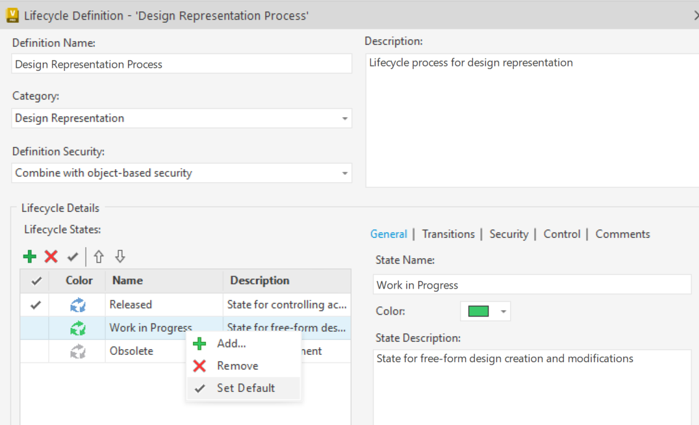Screen dimensions: 699x425
Task: Open the Transitions tab
Action: (x=448, y=234)
